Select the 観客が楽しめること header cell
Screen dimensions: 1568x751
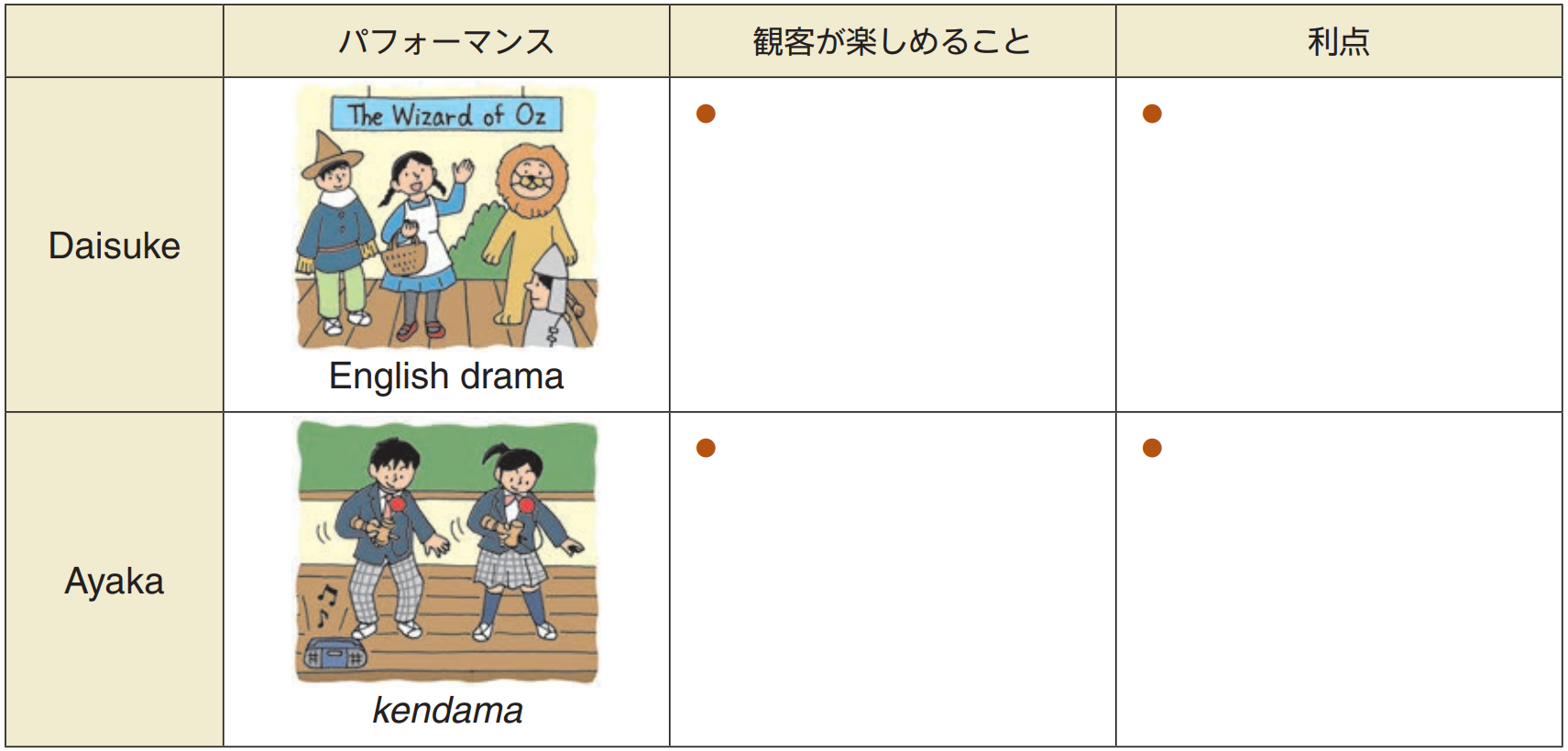coord(892,41)
